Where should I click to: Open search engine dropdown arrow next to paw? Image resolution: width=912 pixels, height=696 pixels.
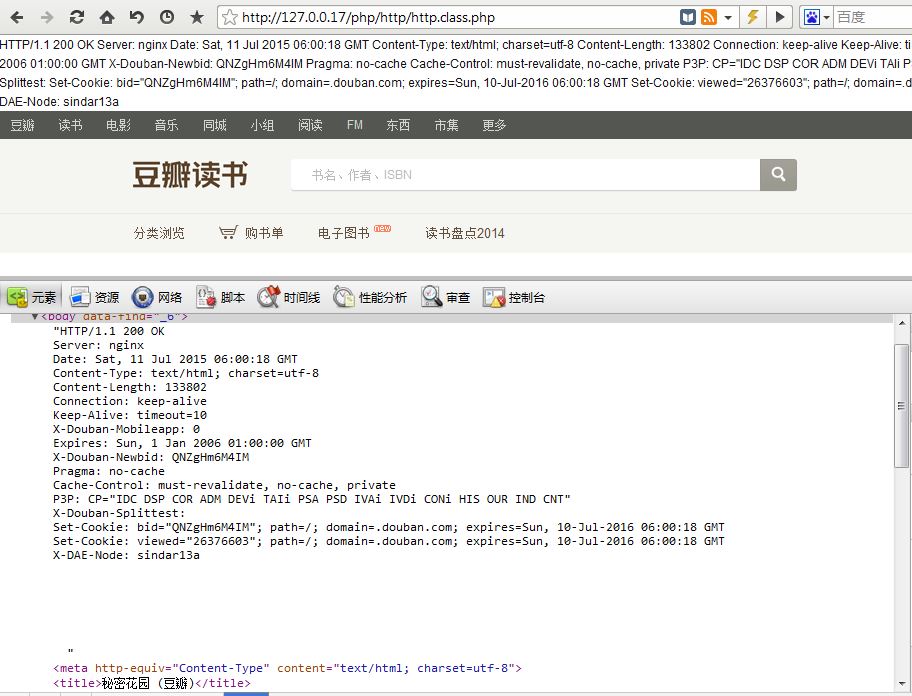[826, 18]
